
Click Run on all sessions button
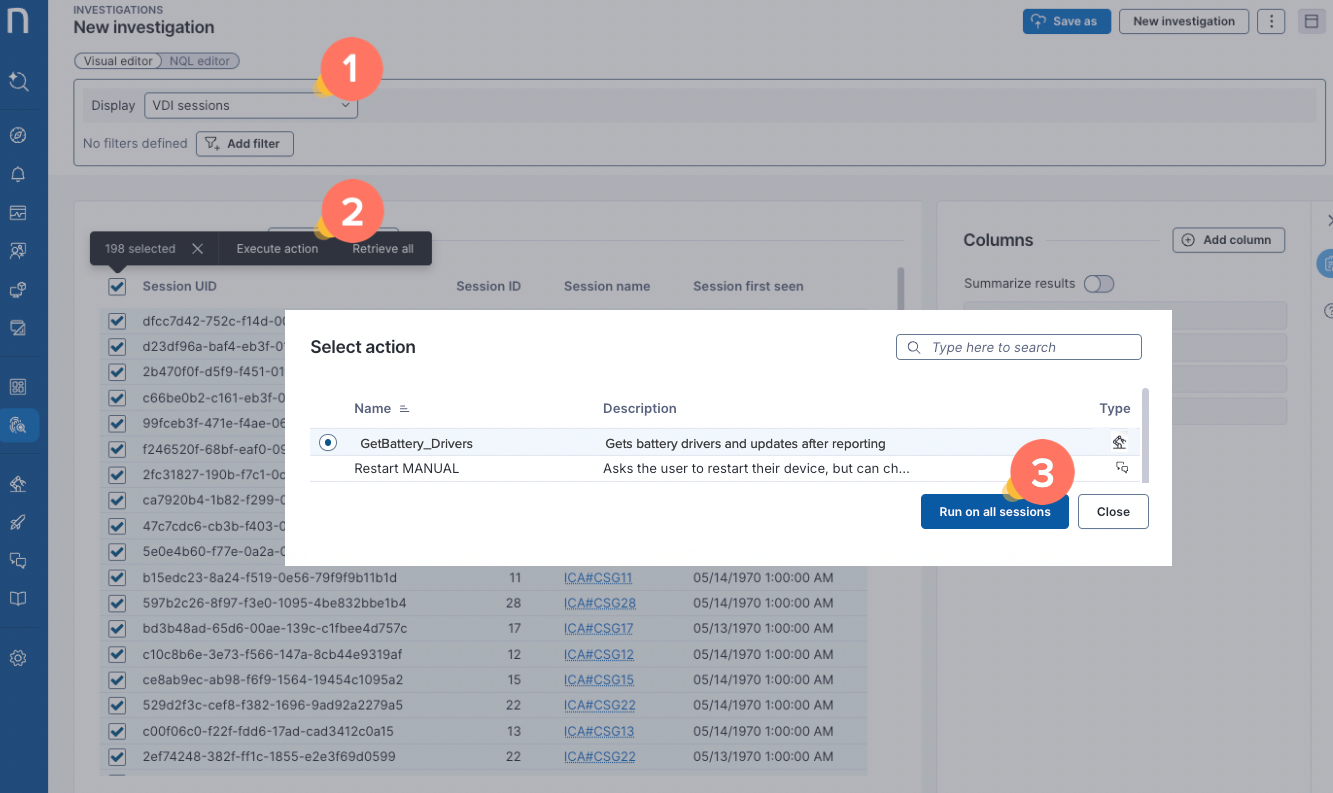994,511
